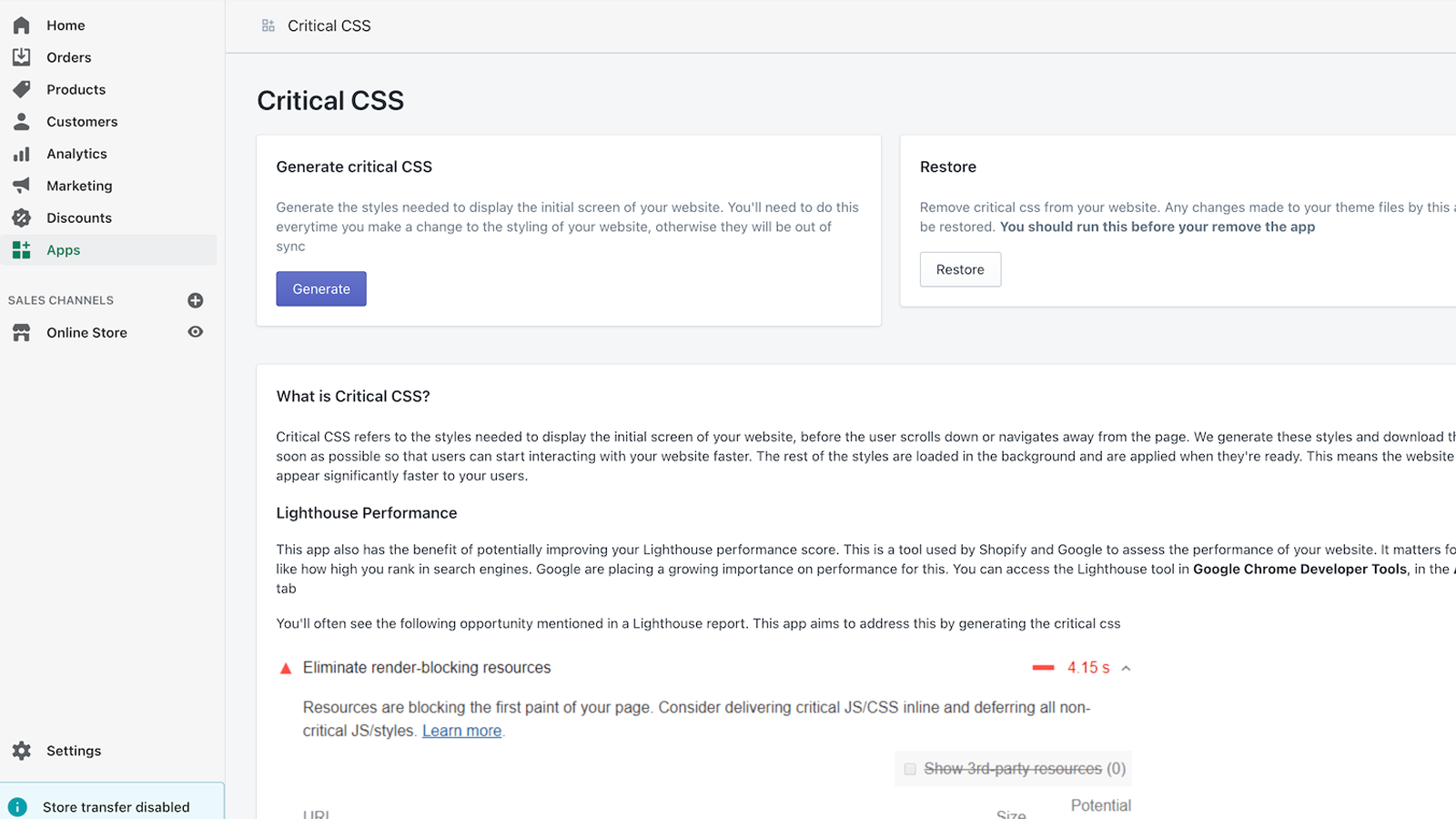Select the Analytics bar chart icon
The width and height of the screenshot is (1456, 819).
click(x=21, y=153)
